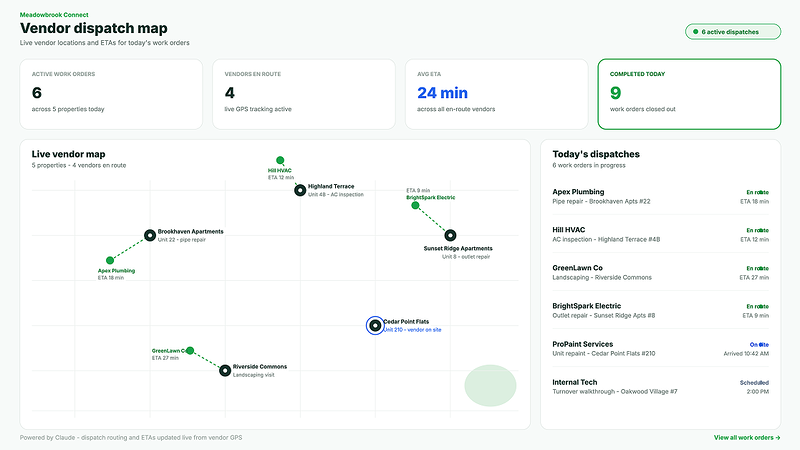Click the Scheduled status of Internal Tech
800x450 pixels.
click(754, 383)
